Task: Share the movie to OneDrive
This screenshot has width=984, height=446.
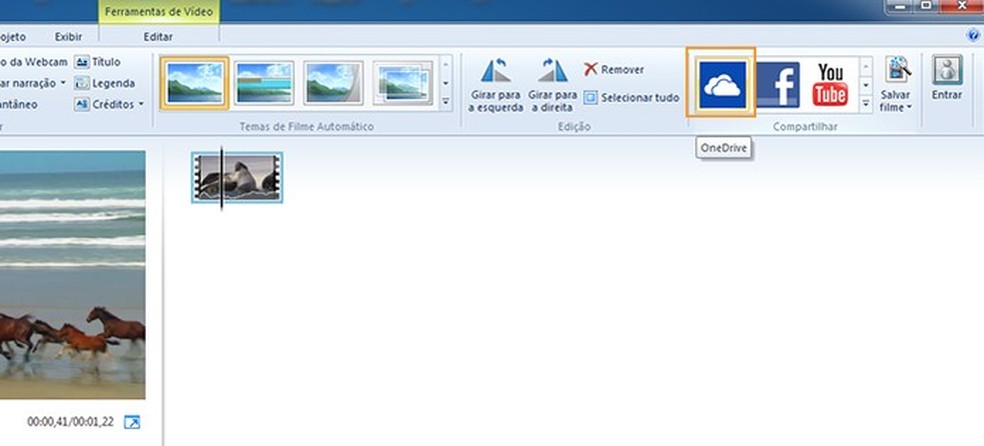Action: (722, 84)
